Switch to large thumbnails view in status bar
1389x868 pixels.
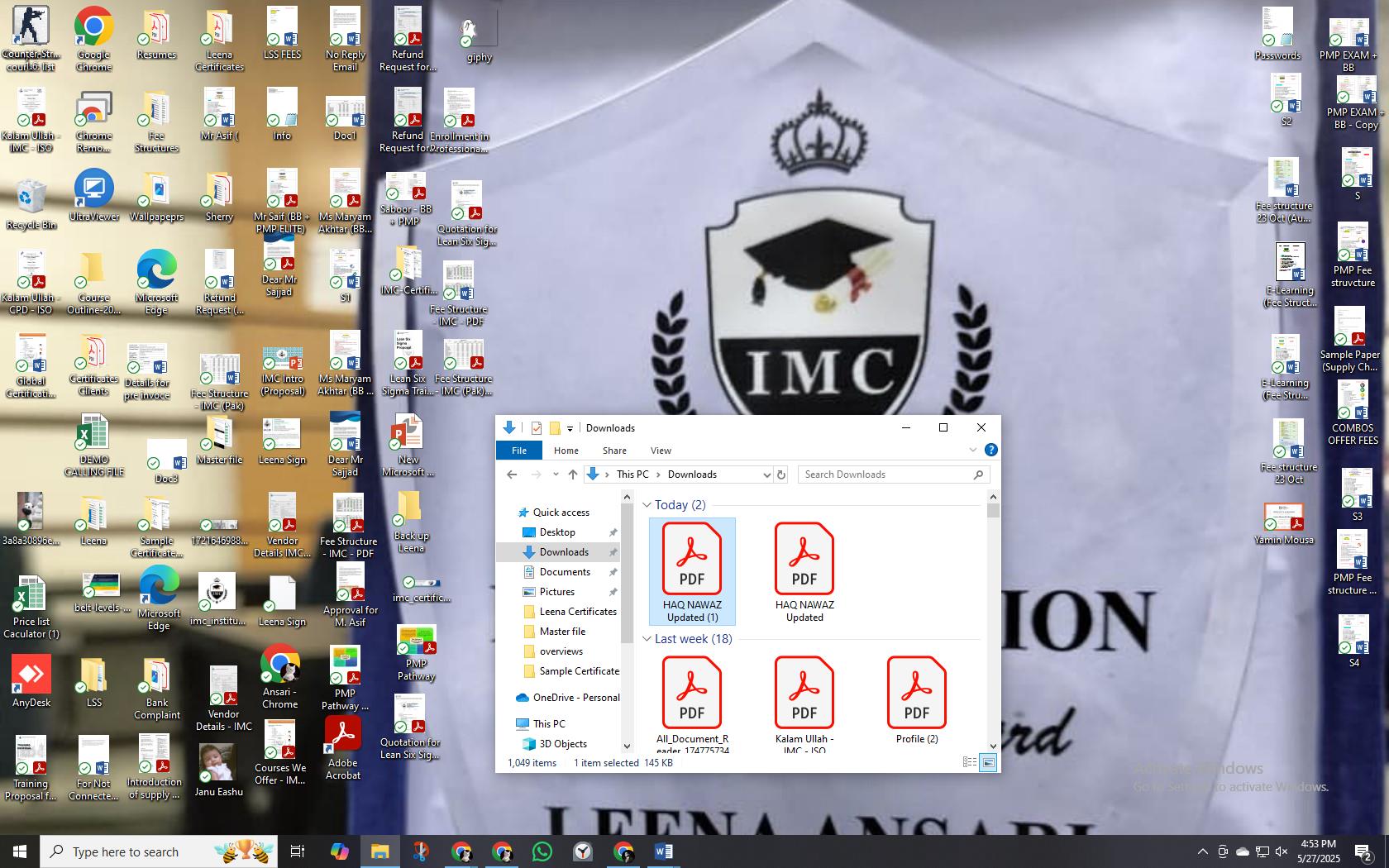click(988, 762)
